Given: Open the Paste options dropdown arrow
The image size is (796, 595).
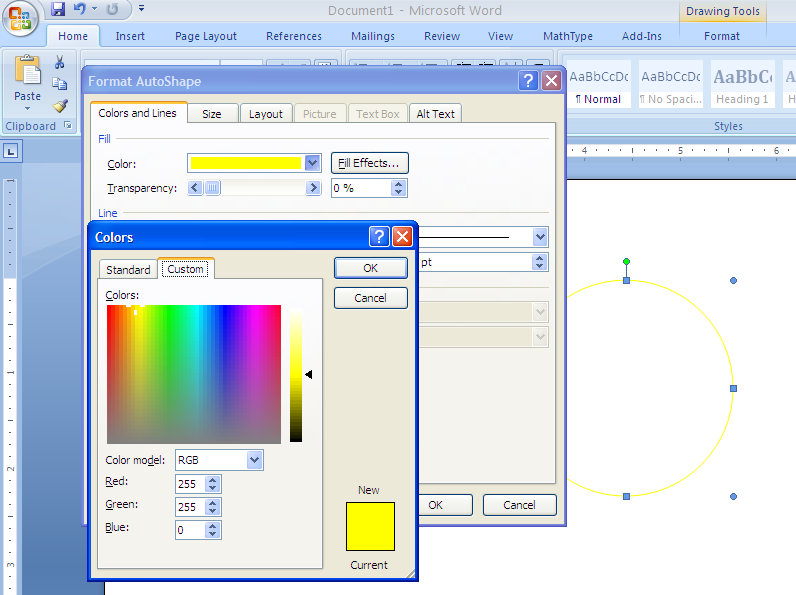Looking at the screenshot, I should click(x=27, y=109).
